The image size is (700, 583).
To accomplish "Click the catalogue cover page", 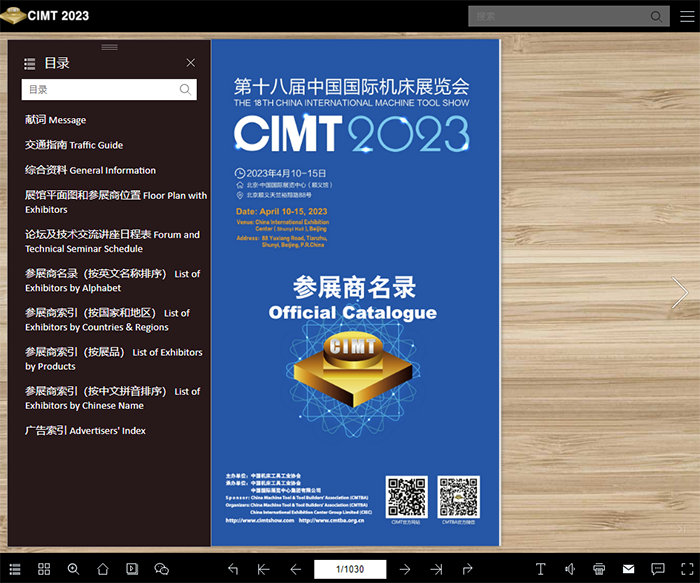I will [x=355, y=292].
